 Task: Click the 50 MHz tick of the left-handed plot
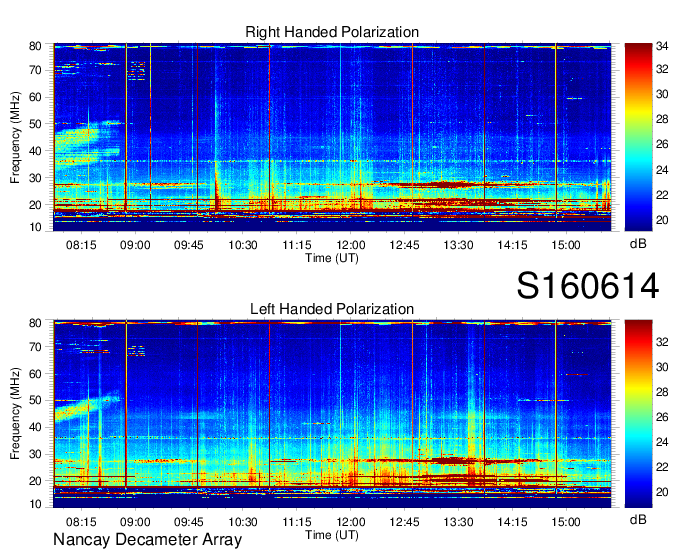coord(35,401)
